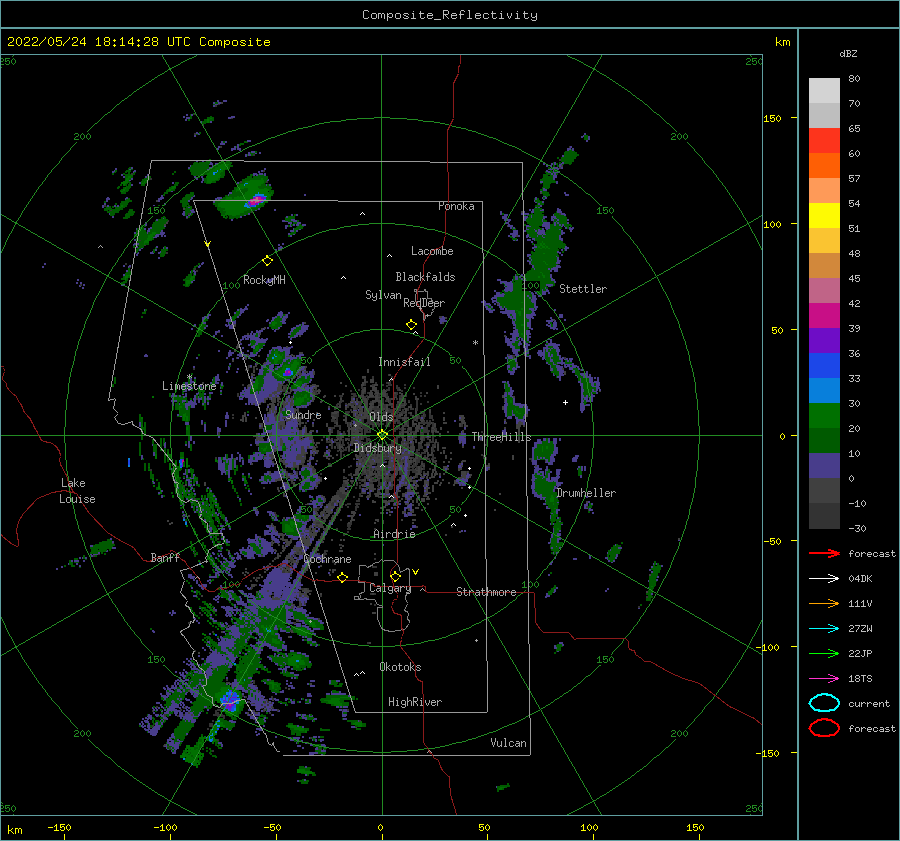
Task: Click the white 04DK arrow icon
Action: coord(824,578)
